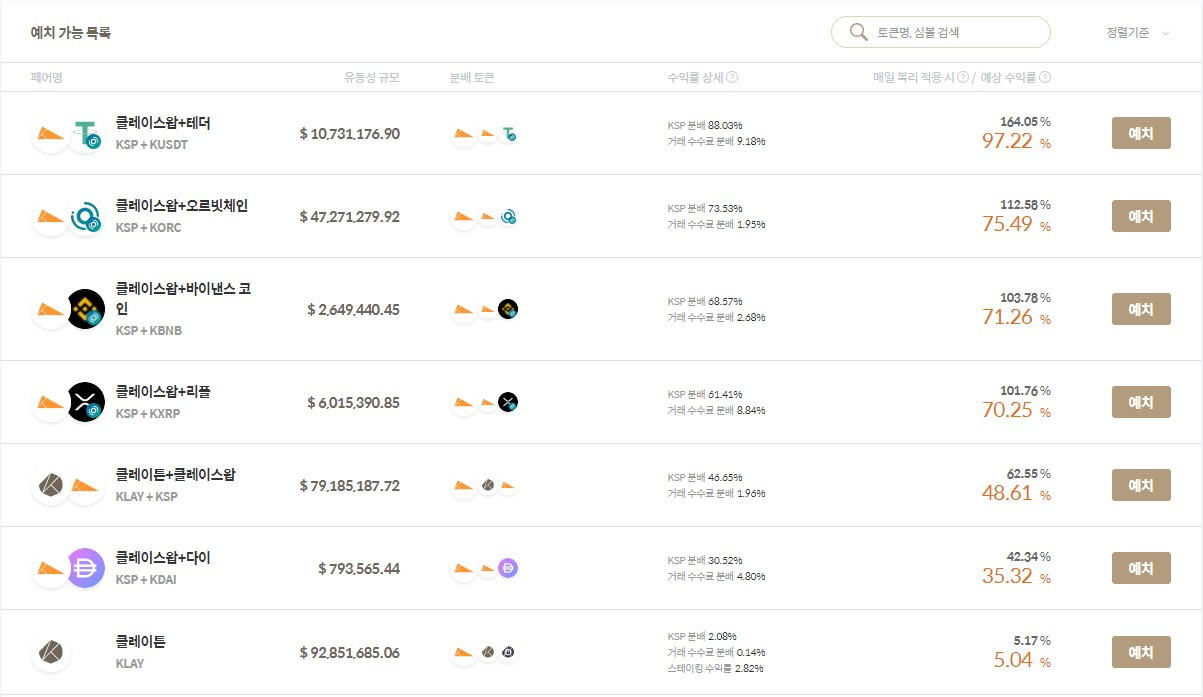Click the 페어명 column header
The width and height of the screenshot is (1203, 697).
[x=47, y=77]
